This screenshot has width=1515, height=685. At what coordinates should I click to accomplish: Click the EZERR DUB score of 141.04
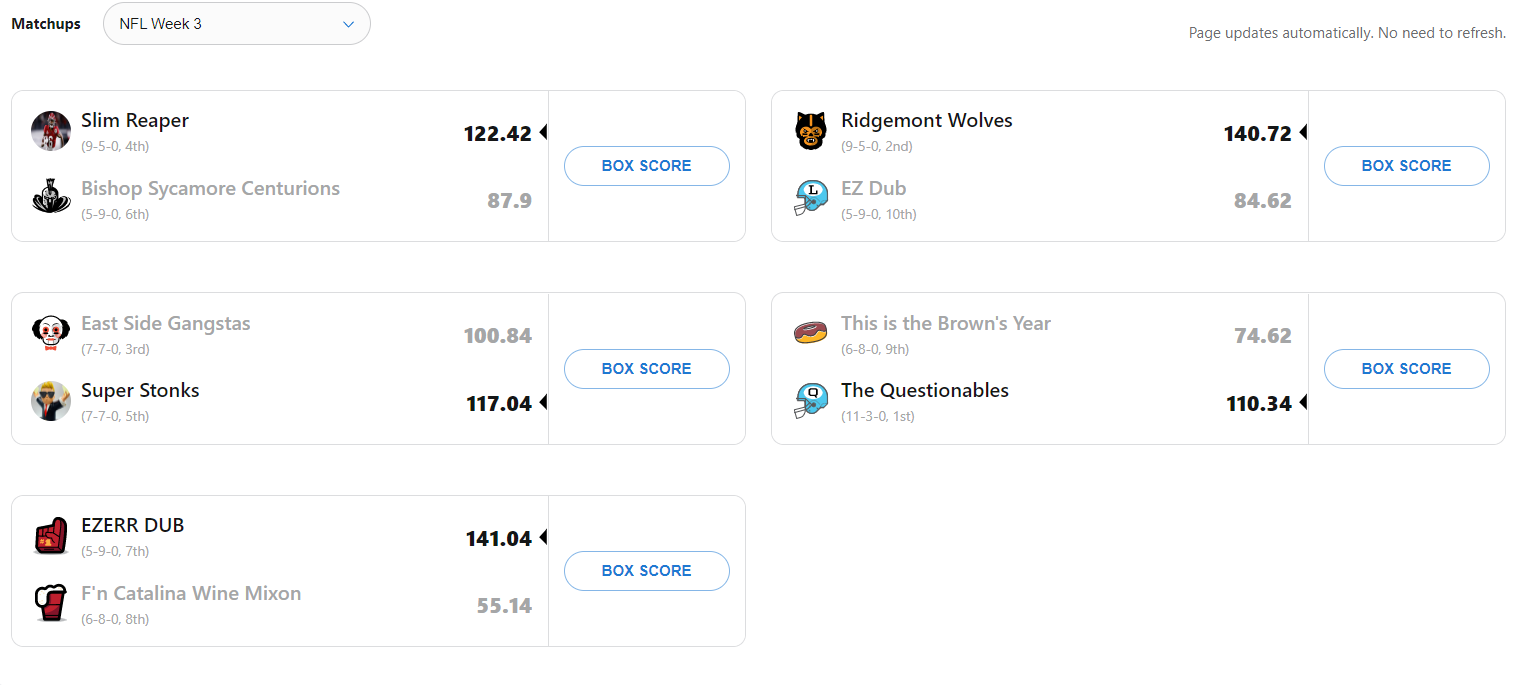[x=498, y=539]
